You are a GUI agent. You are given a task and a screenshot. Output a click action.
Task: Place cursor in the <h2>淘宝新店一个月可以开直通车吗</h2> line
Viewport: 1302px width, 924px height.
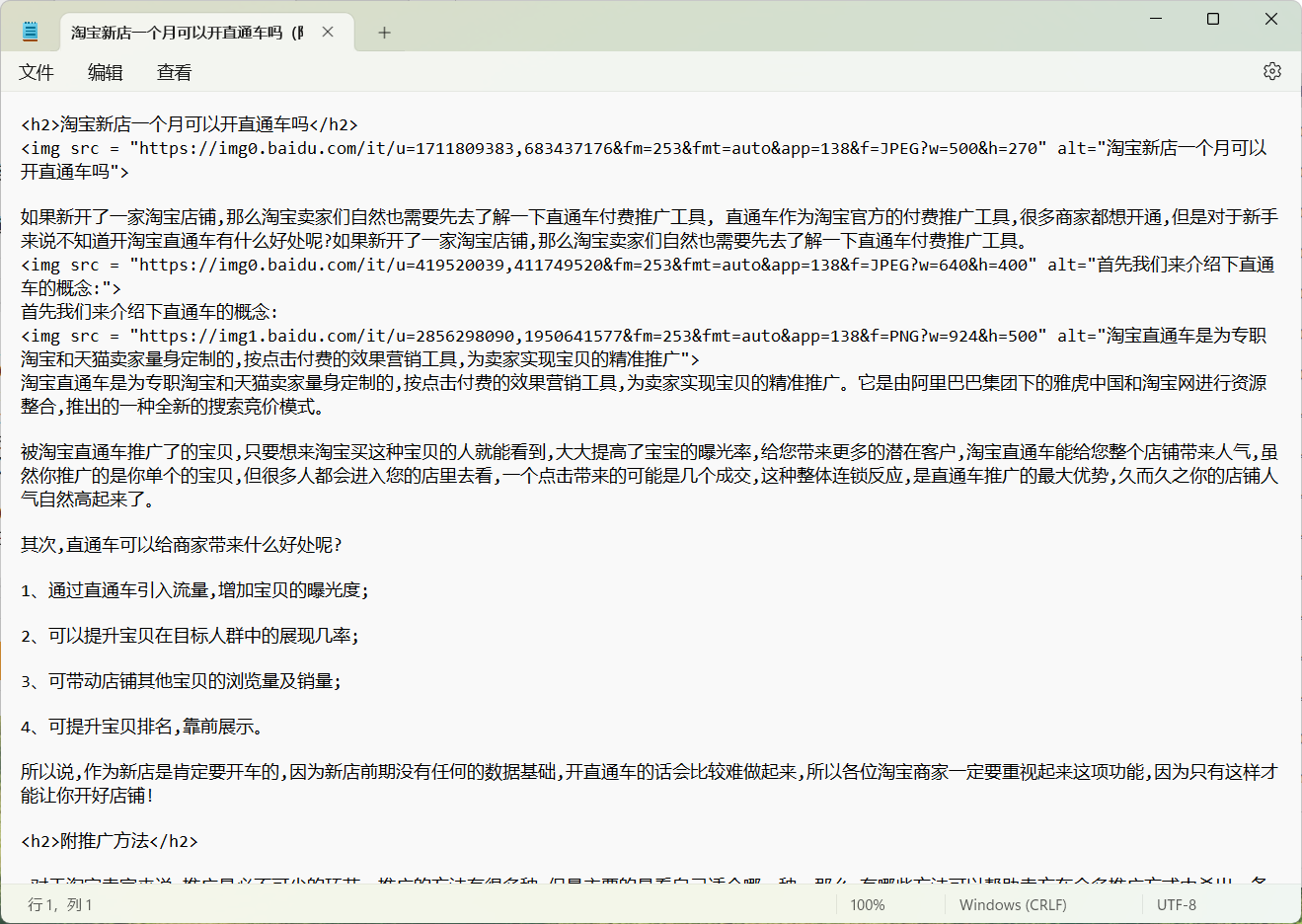(190, 124)
